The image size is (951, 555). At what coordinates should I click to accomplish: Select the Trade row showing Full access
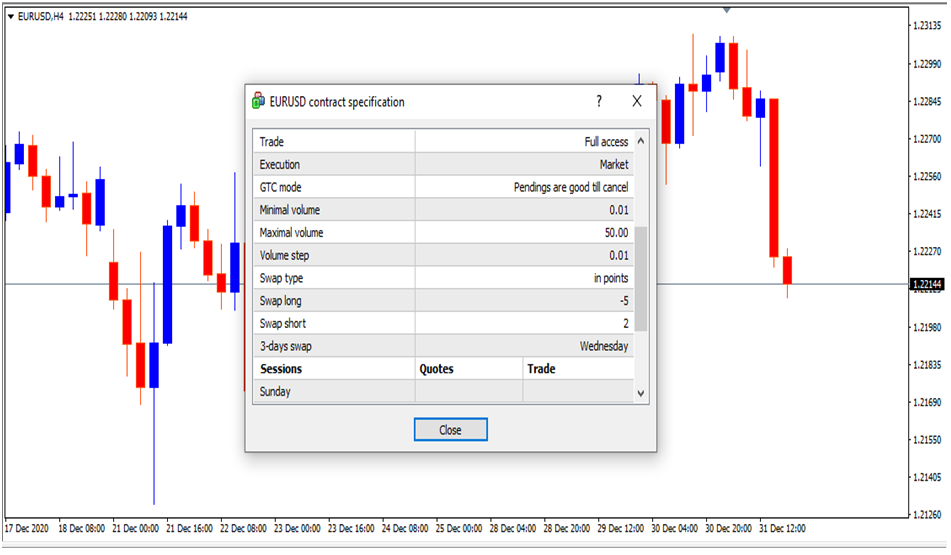443,142
